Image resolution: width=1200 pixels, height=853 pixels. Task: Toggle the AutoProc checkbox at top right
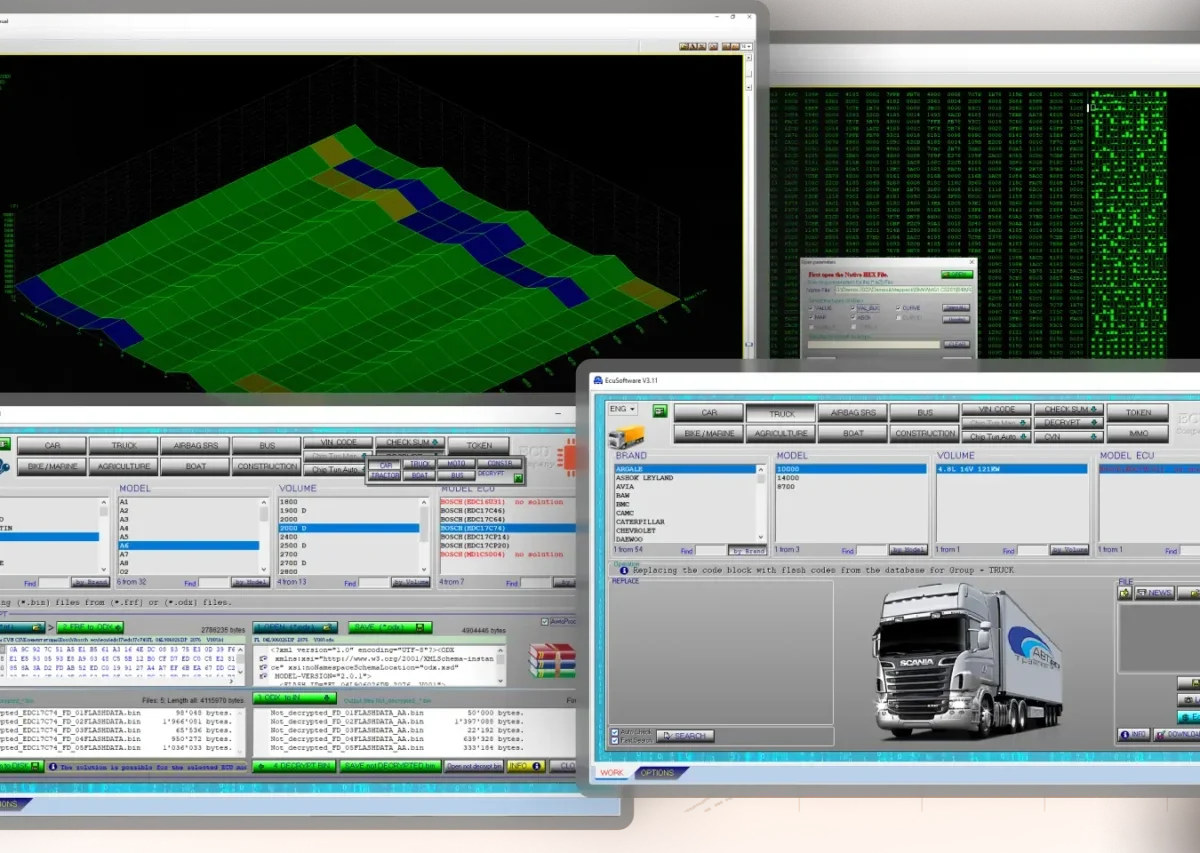point(544,622)
